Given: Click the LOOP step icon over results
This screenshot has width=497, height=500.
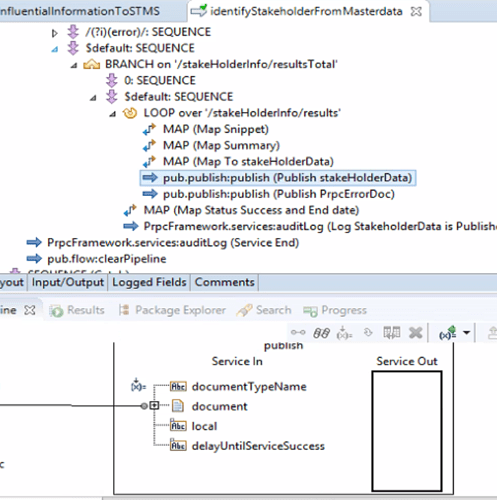Looking at the screenshot, I should (130, 113).
